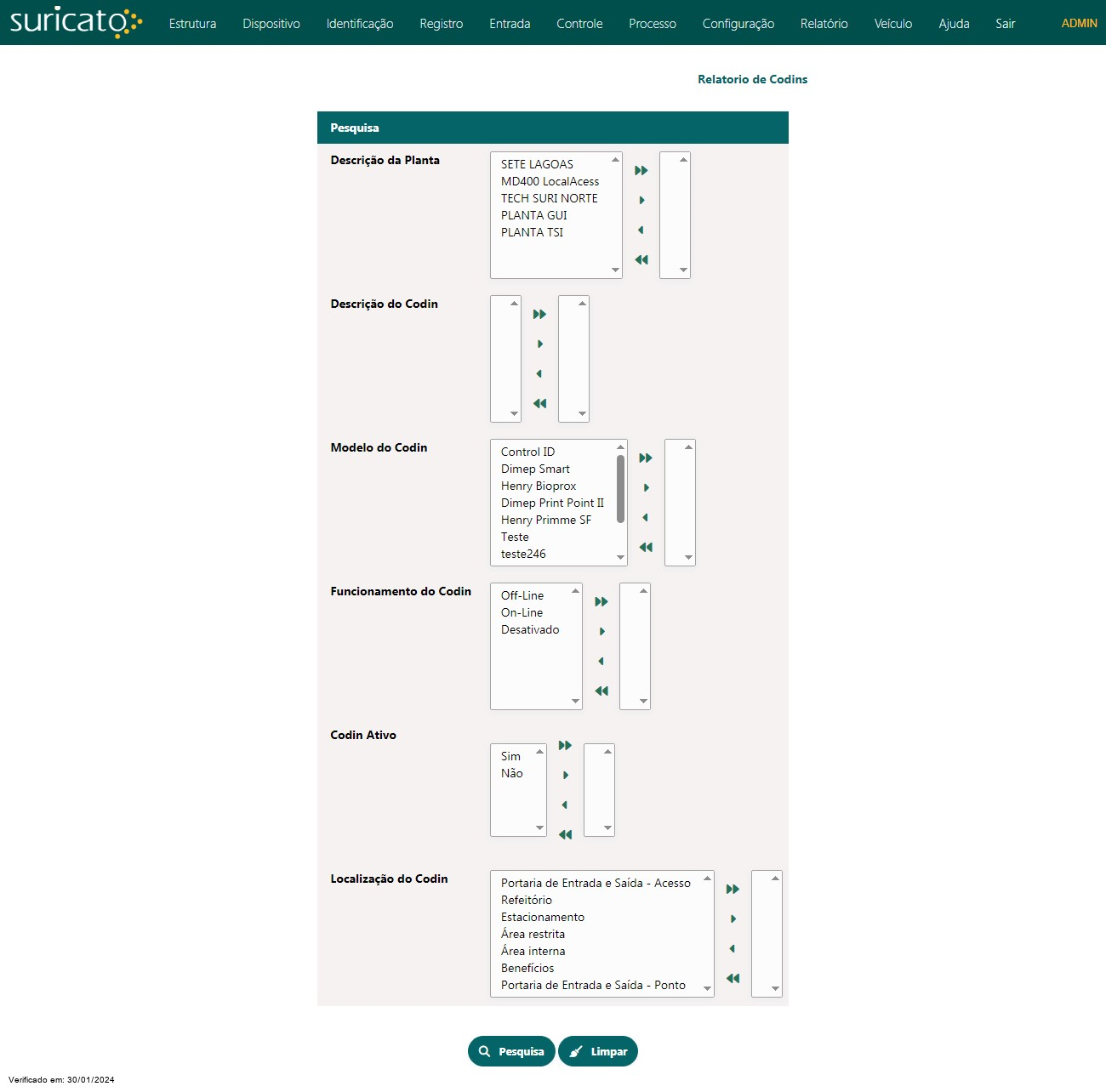Image resolution: width=1106 pixels, height=1092 pixels.
Task: Add all Descrição do Codin items
Action: 539,315
